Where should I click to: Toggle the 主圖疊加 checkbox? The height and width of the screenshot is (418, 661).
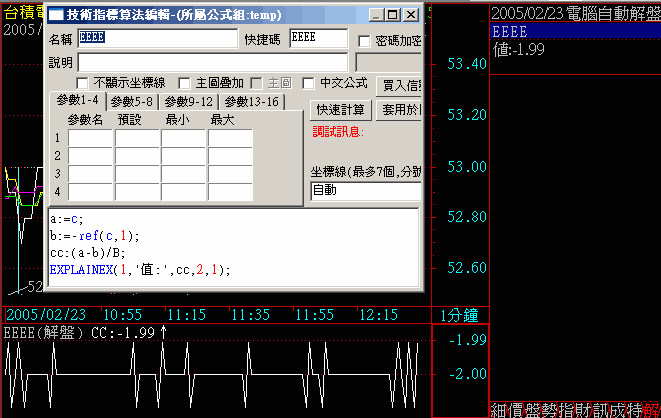pos(184,83)
